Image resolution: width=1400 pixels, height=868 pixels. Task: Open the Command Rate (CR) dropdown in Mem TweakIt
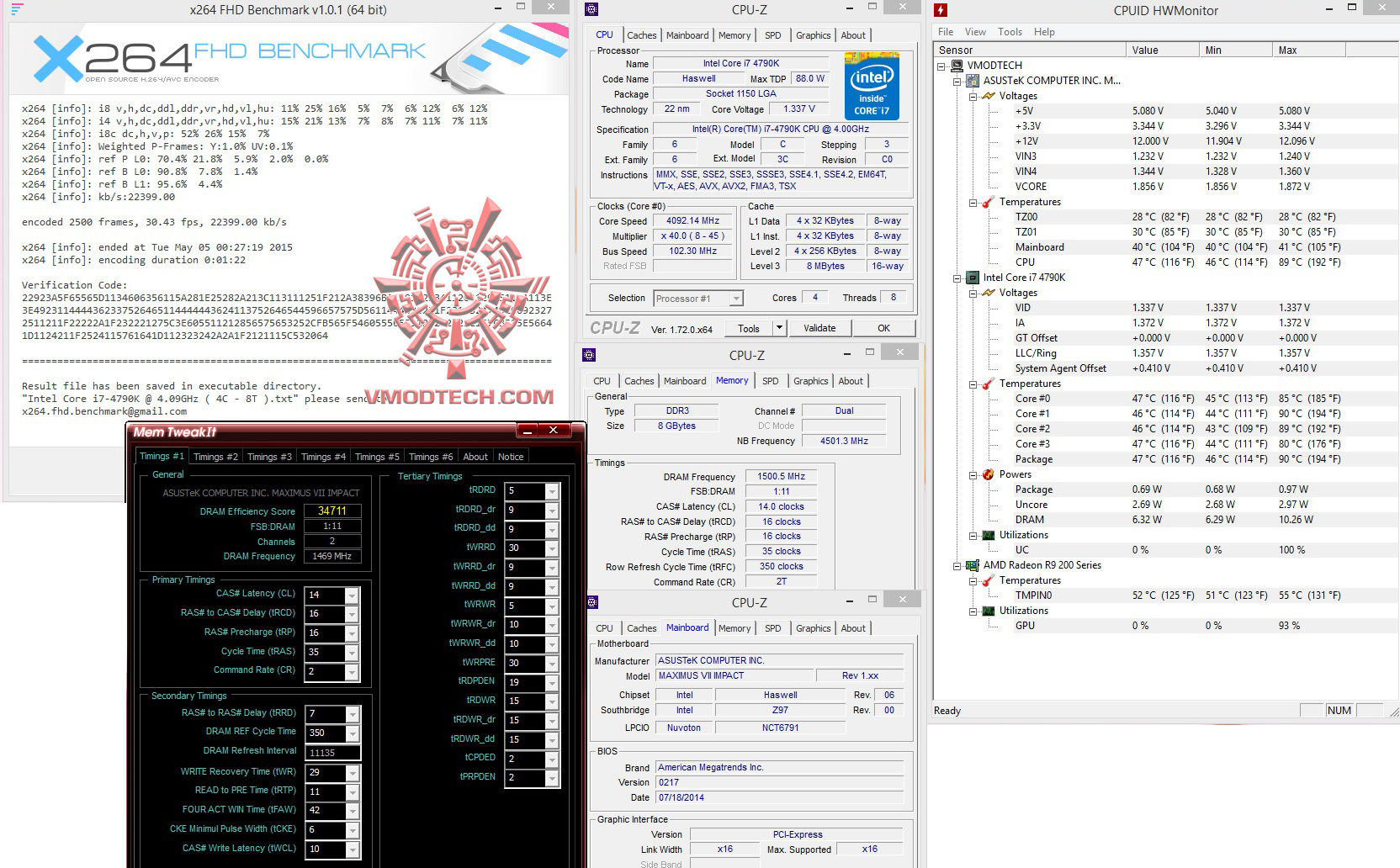coord(352,672)
